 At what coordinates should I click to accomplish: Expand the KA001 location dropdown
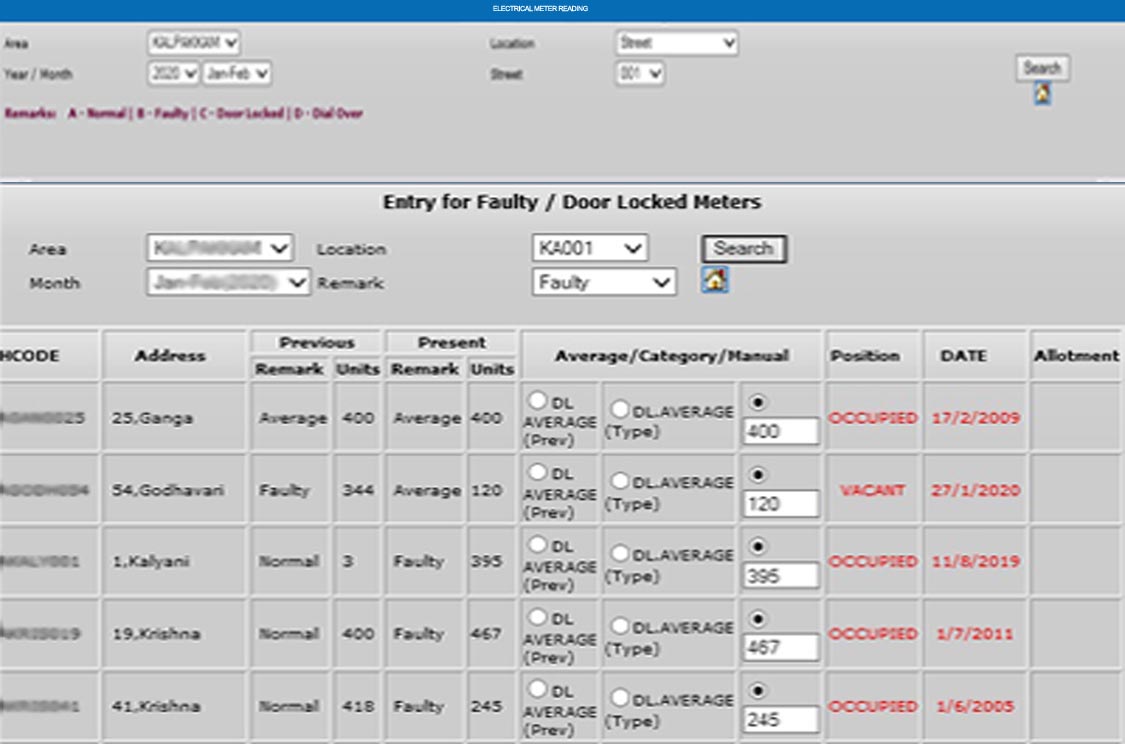tap(590, 248)
